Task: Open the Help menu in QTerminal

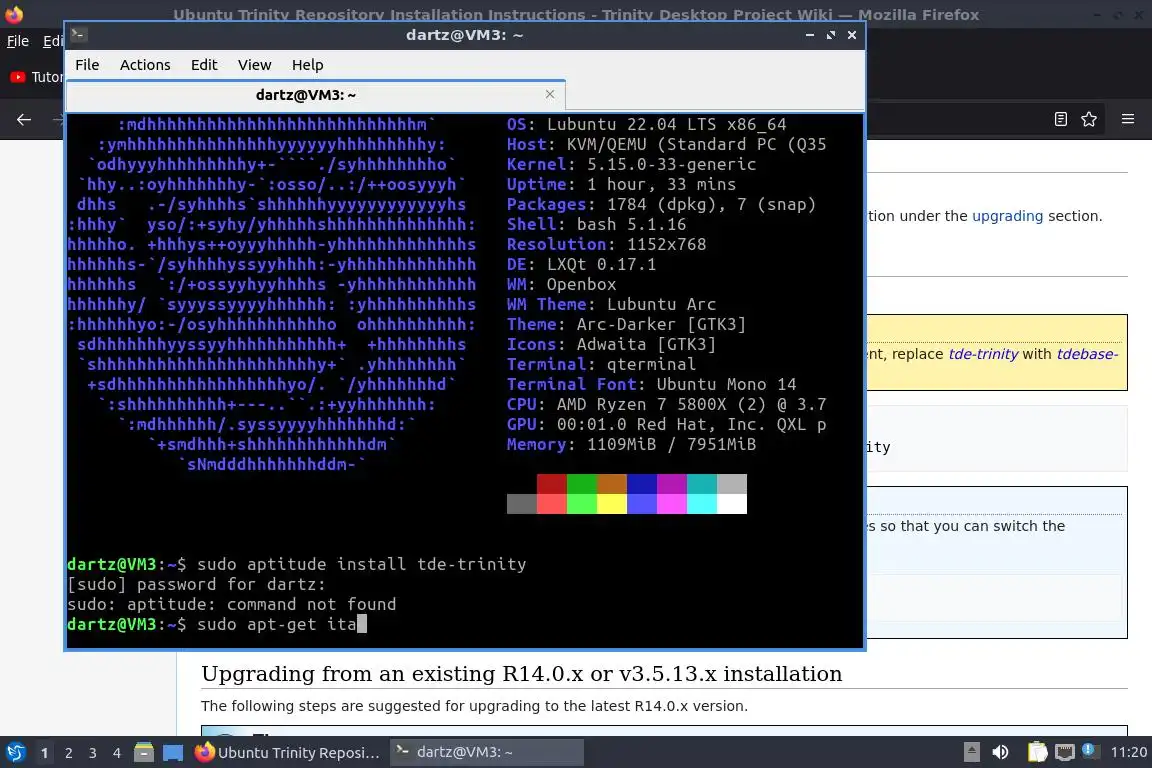Action: click(x=307, y=65)
